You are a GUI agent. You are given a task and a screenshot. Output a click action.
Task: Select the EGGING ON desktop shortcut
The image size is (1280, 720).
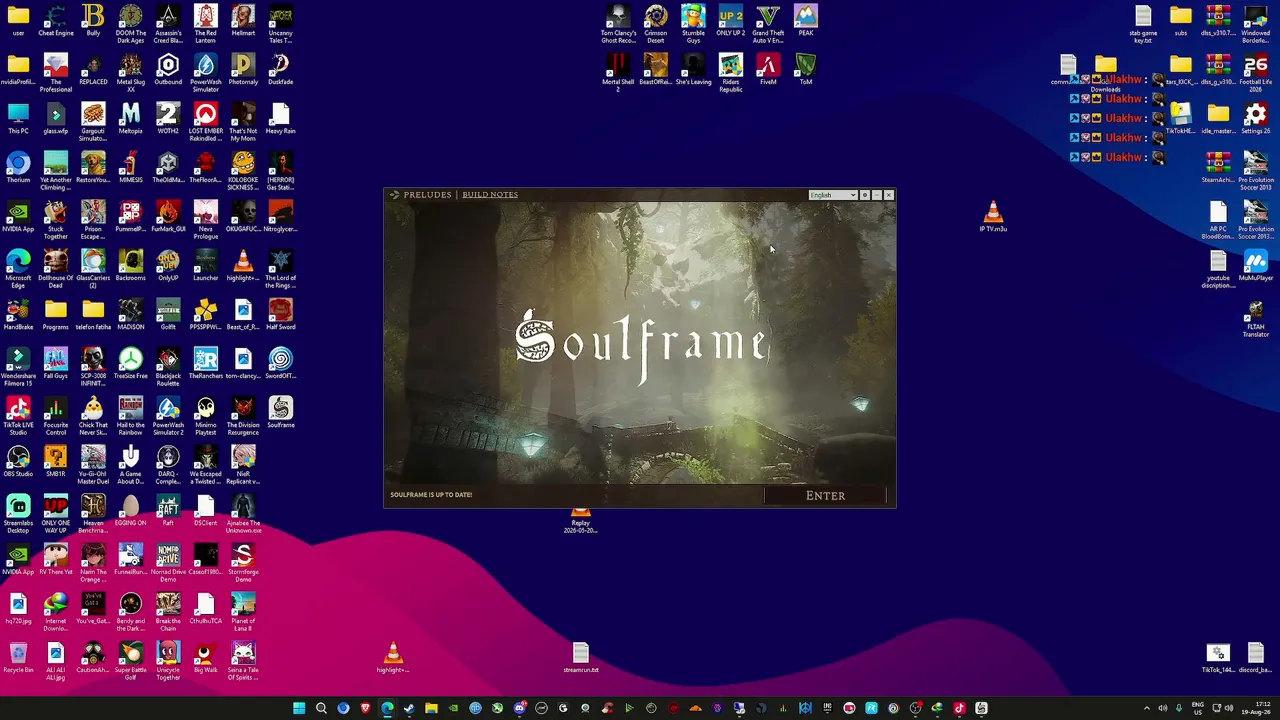tap(131, 511)
